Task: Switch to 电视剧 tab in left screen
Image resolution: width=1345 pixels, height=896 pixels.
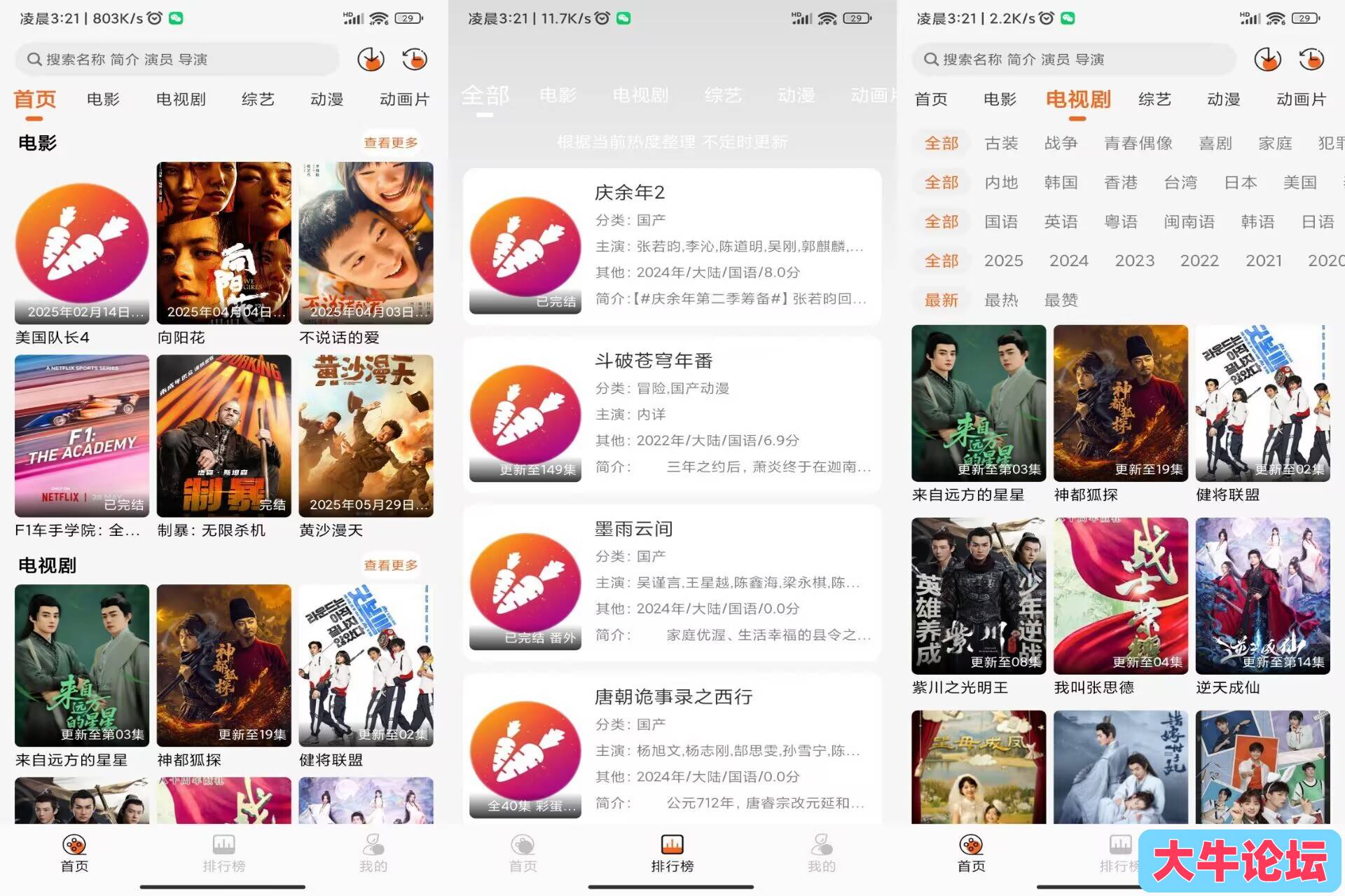Action: 181,99
